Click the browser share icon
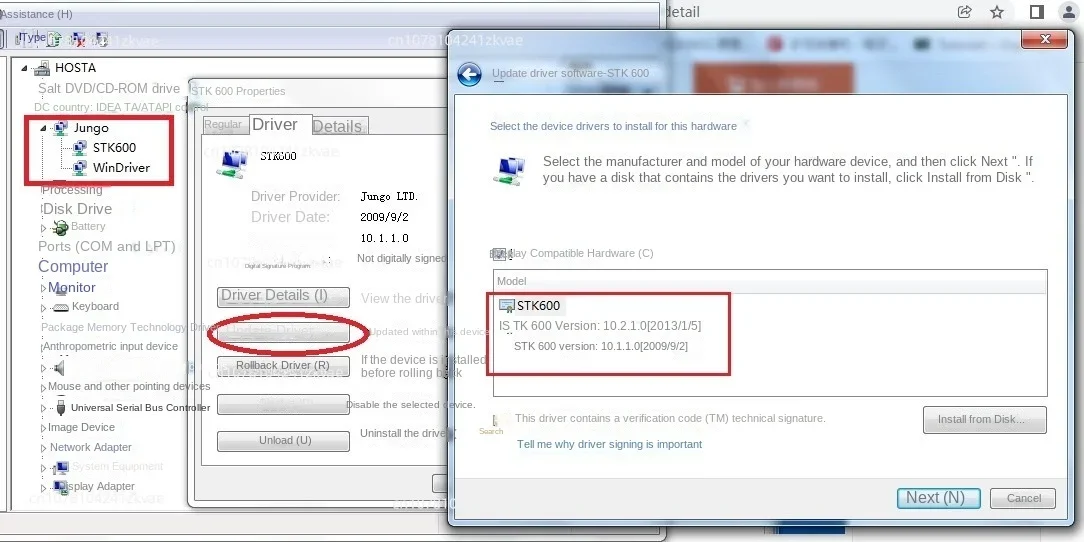1084x542 pixels. (x=964, y=12)
